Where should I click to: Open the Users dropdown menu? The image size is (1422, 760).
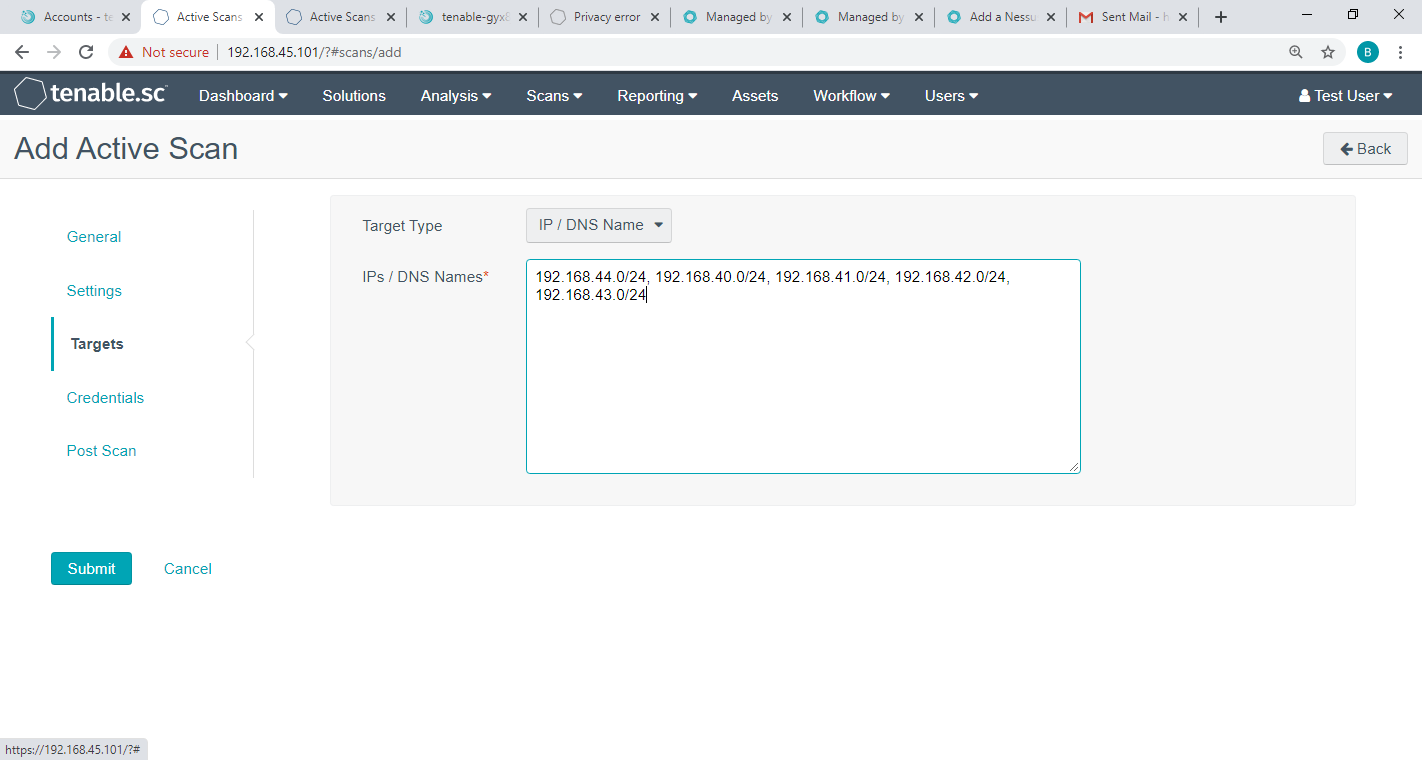tap(951, 96)
